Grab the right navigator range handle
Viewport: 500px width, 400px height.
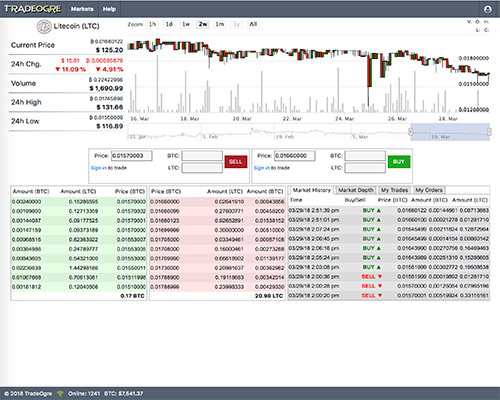[489, 132]
